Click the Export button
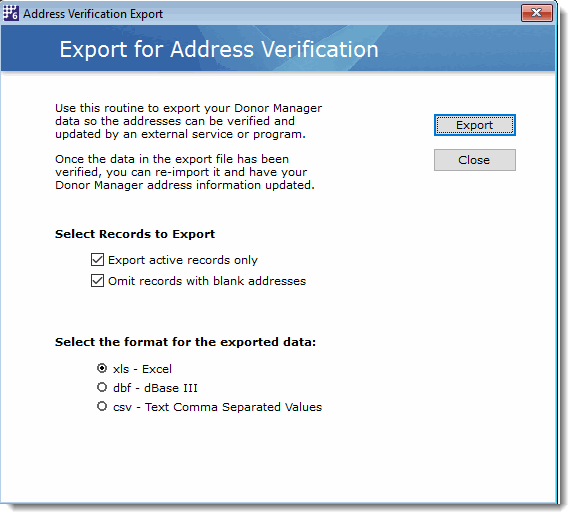Screen dimensions: 575x519 pyautogui.click(x=475, y=125)
